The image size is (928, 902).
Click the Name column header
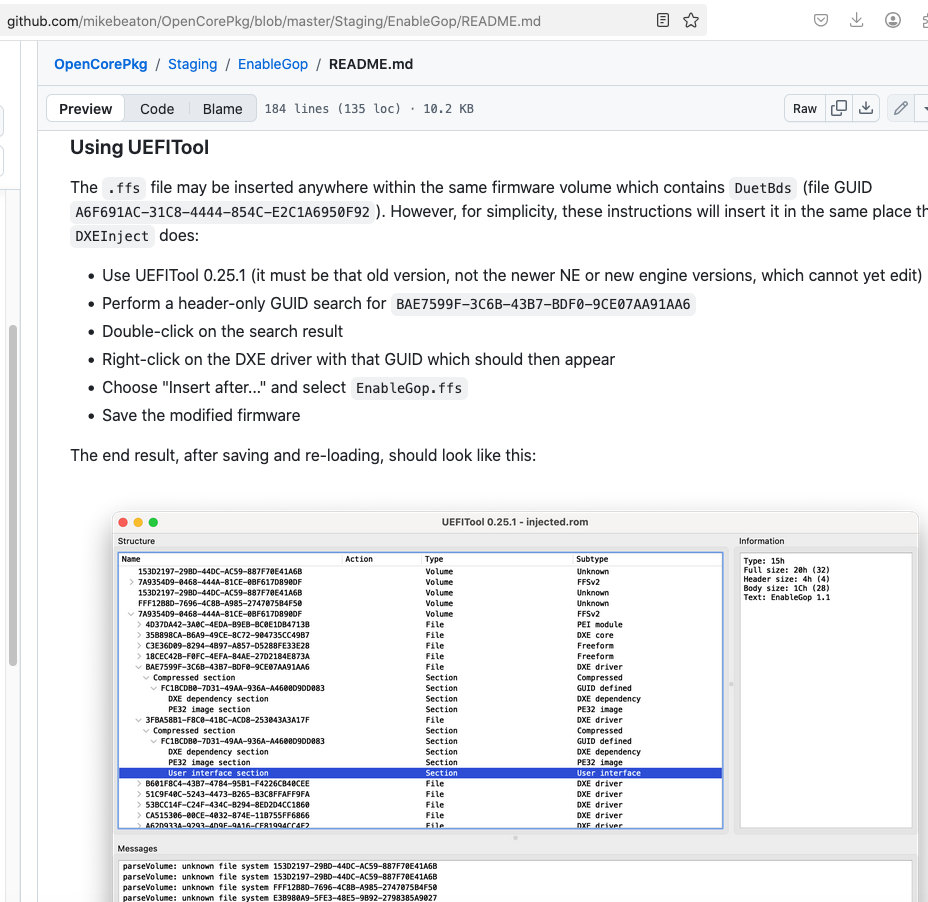click(x=230, y=559)
